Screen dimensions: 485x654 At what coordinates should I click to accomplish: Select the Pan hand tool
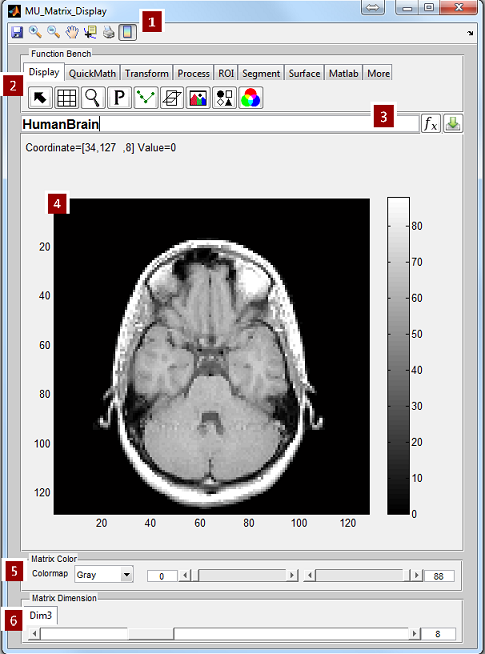click(x=72, y=32)
